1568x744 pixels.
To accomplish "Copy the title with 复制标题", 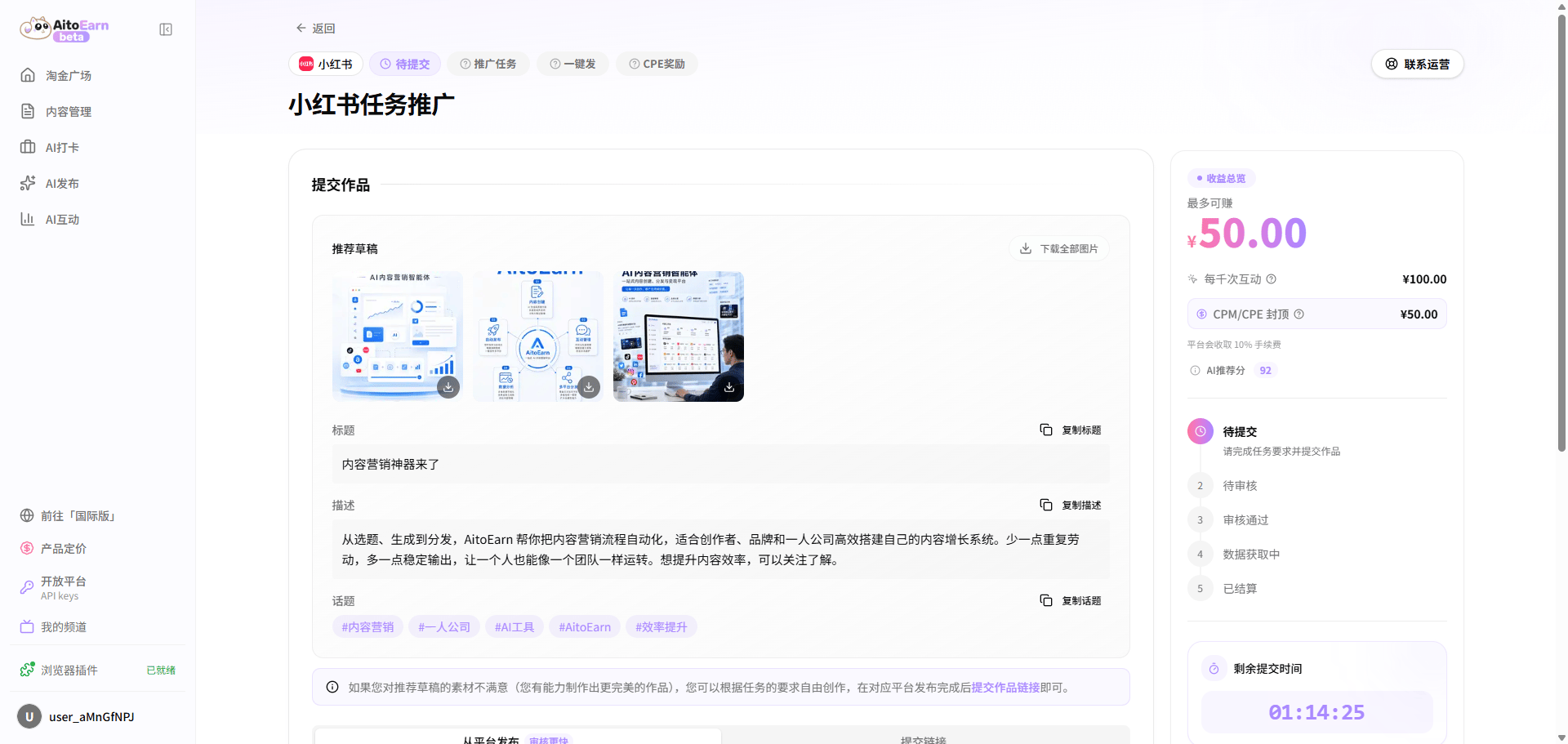I will [1071, 430].
